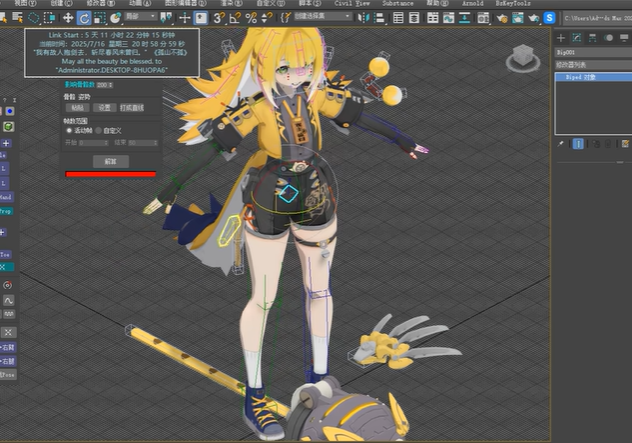The width and height of the screenshot is (632, 443).
Task: Pick the lasso selection region tool
Action: [x=33, y=18]
